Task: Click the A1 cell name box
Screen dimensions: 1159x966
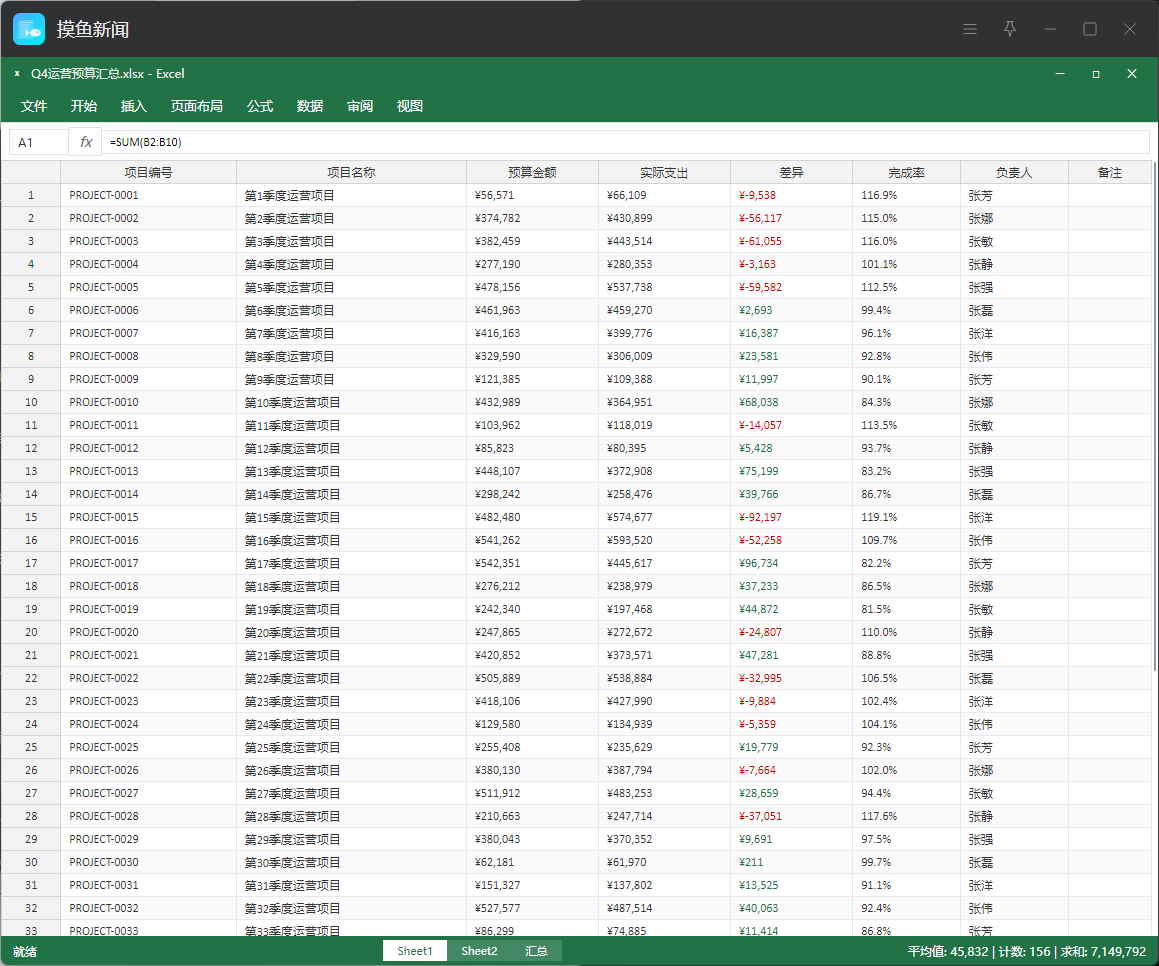Action: point(39,142)
